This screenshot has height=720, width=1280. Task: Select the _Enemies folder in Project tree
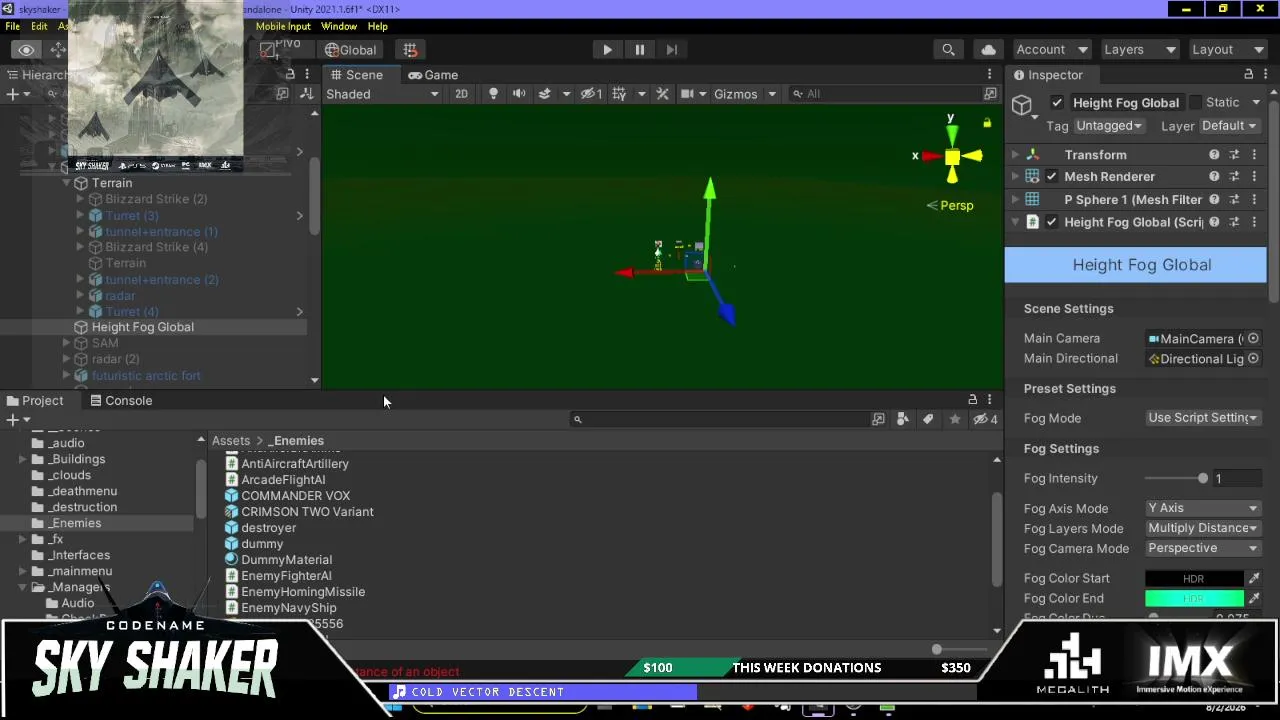click(76, 523)
